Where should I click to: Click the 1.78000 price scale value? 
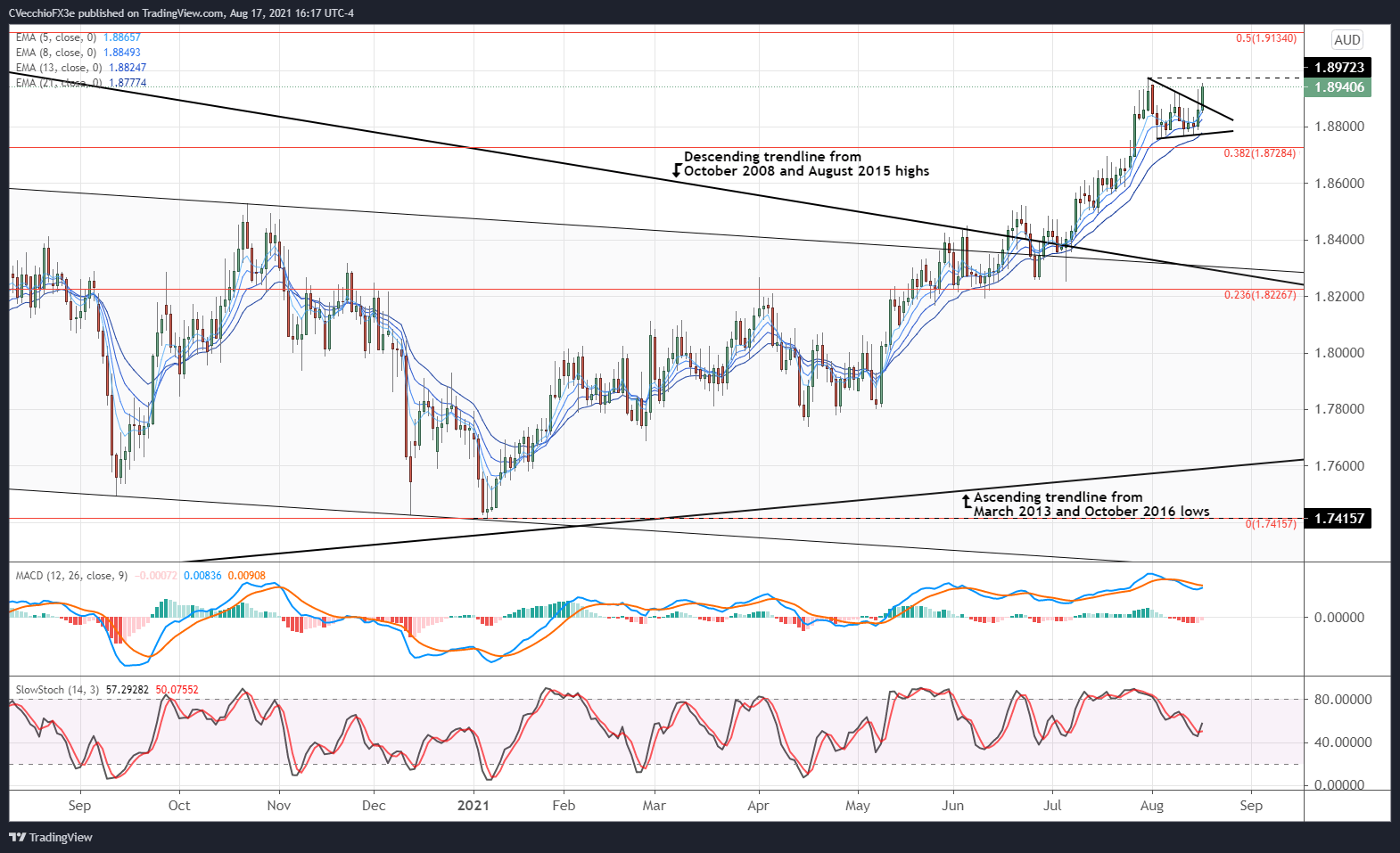point(1339,409)
